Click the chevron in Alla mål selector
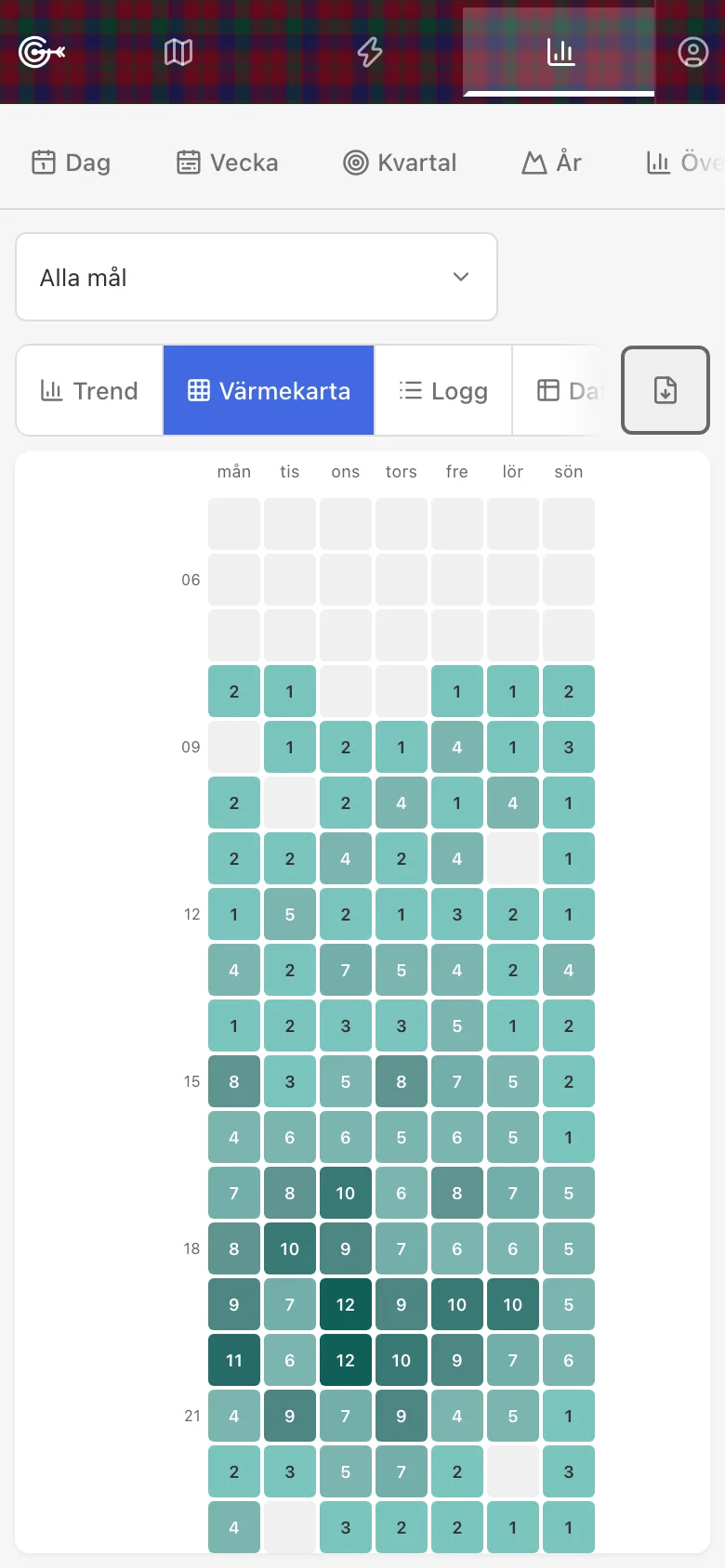 pos(461,277)
